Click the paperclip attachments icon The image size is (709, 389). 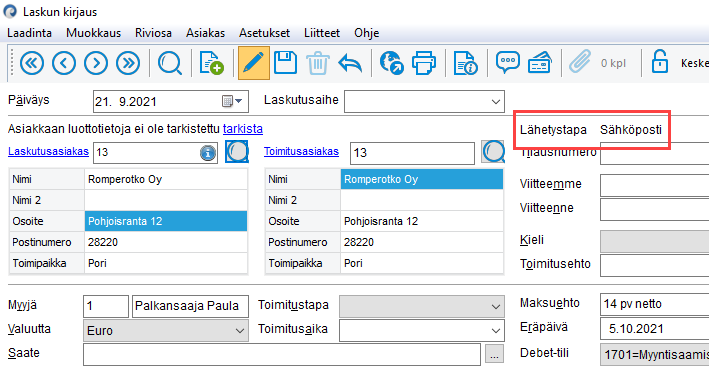click(580, 62)
